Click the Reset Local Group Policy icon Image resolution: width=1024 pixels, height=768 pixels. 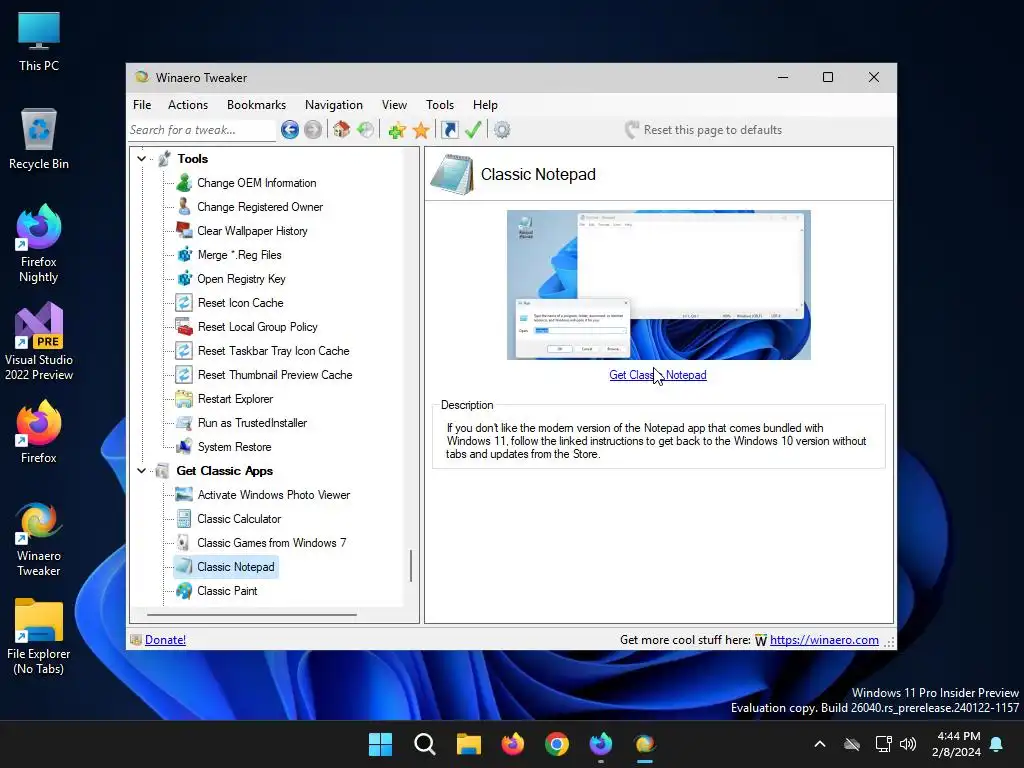coord(184,327)
